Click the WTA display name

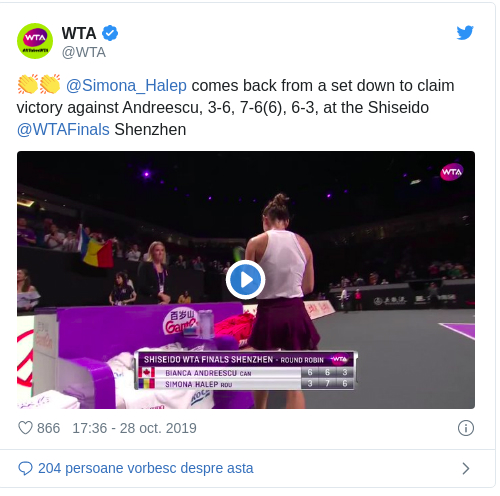click(79, 33)
